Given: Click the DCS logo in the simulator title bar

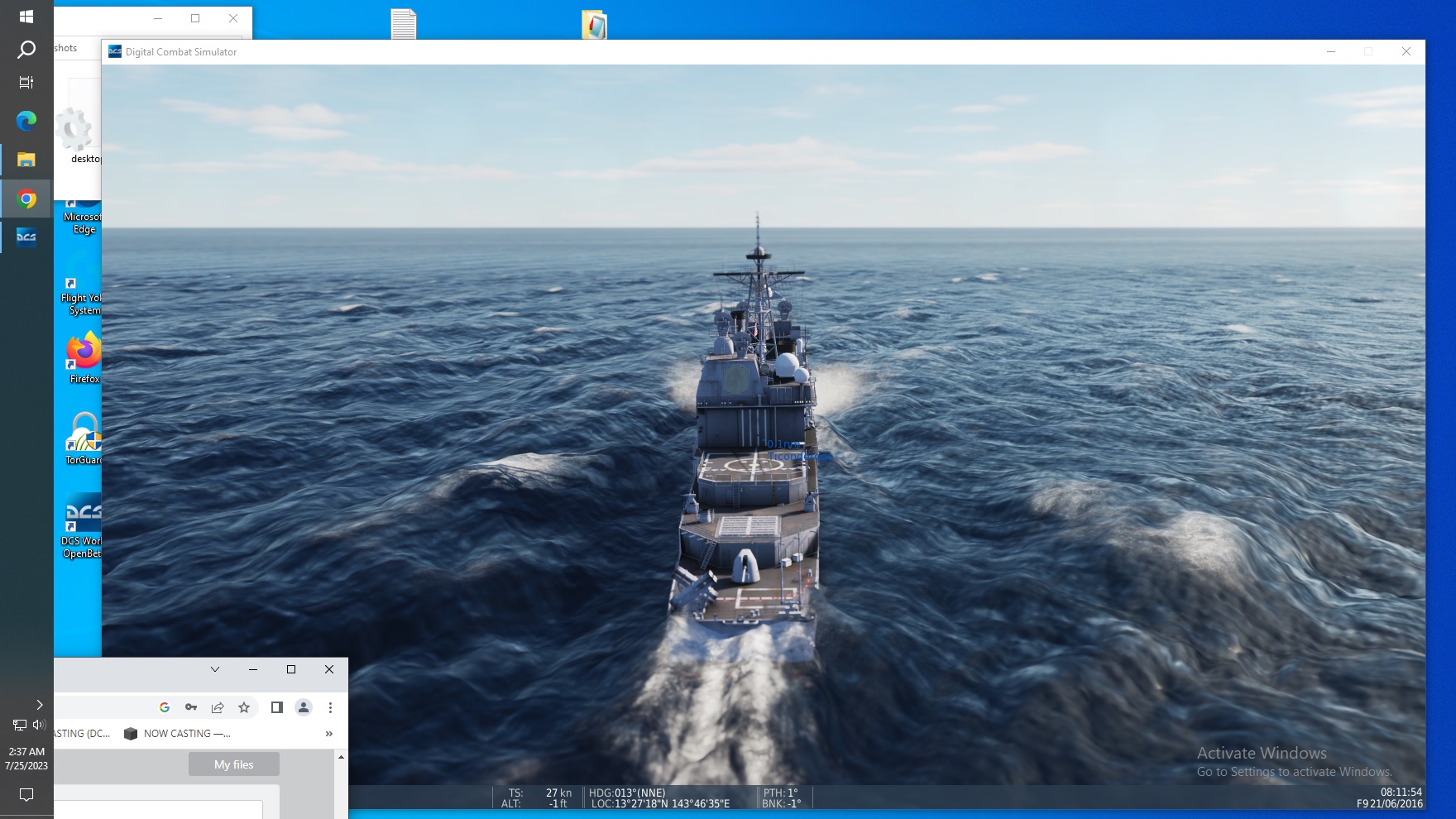Looking at the screenshot, I should (115, 51).
